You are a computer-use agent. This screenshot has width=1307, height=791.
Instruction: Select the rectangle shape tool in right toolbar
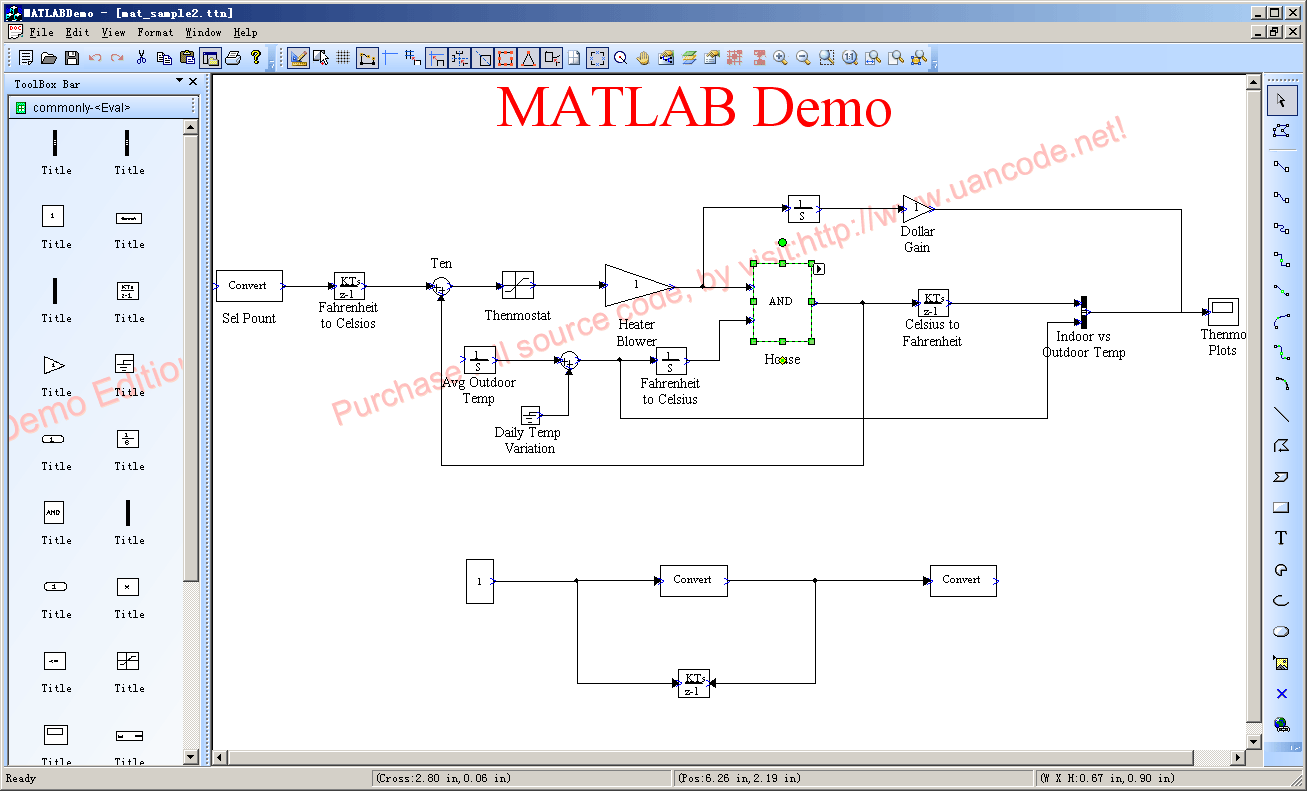coord(1281,508)
